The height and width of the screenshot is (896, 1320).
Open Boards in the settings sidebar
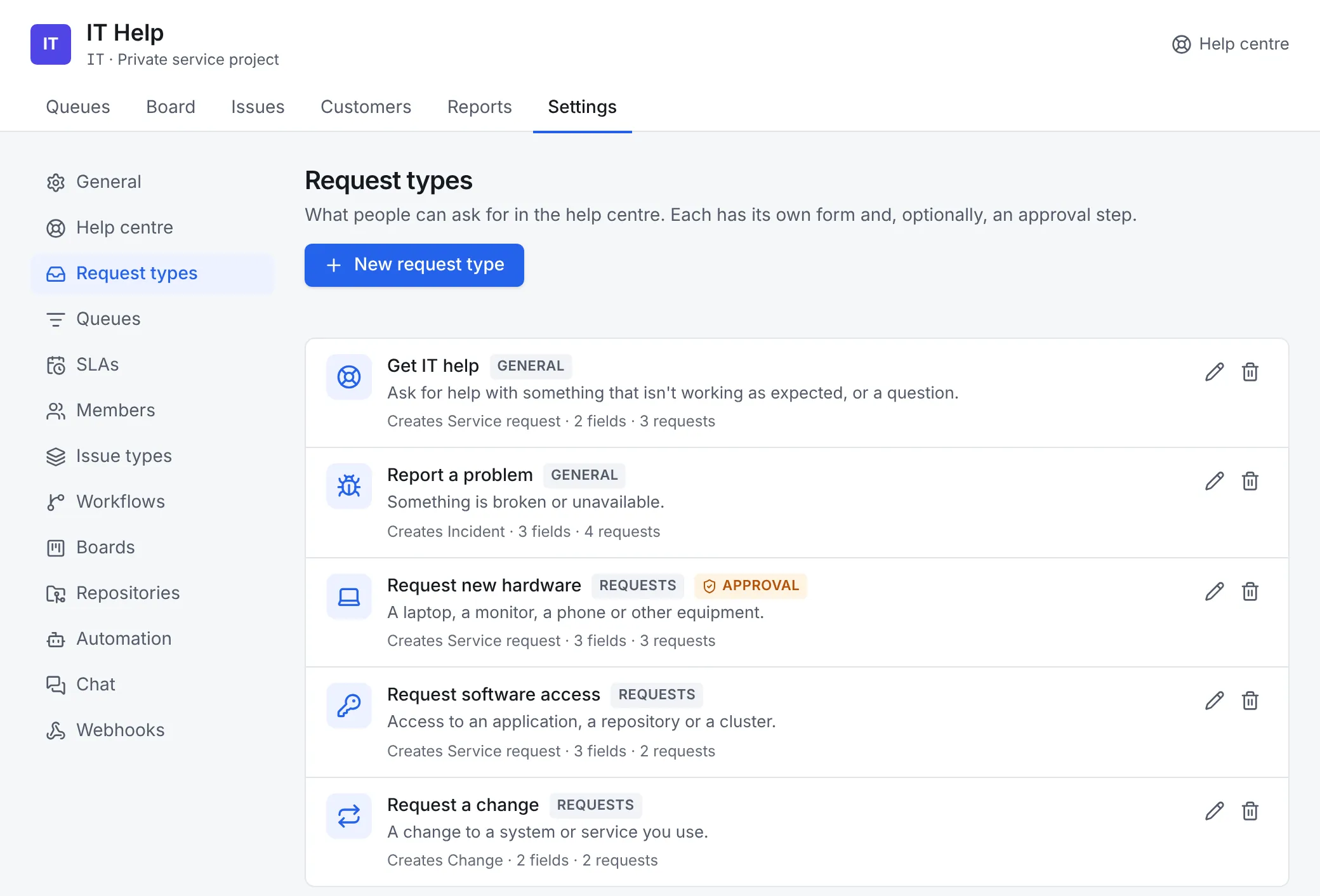point(152,548)
